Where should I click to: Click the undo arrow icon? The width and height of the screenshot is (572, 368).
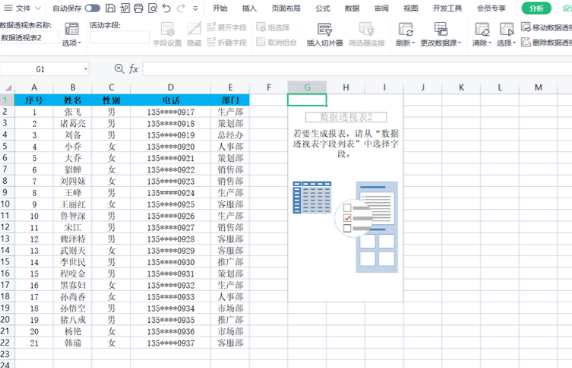coord(167,8)
